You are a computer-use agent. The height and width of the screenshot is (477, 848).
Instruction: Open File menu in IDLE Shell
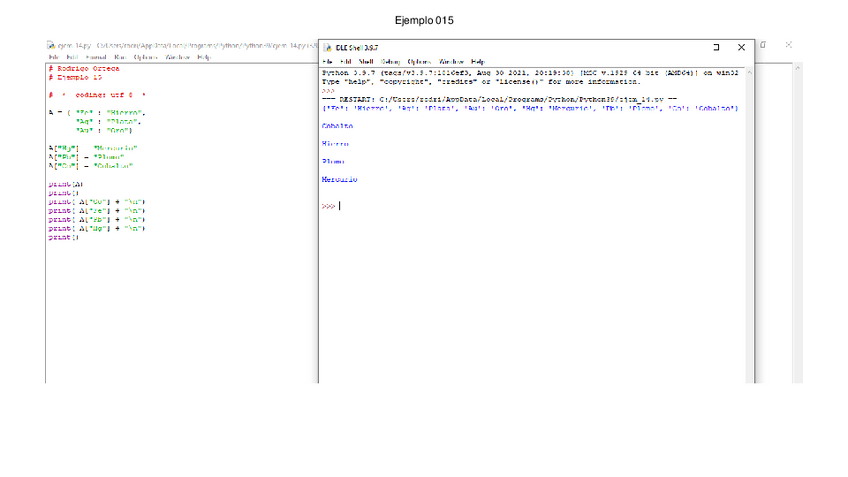point(327,62)
